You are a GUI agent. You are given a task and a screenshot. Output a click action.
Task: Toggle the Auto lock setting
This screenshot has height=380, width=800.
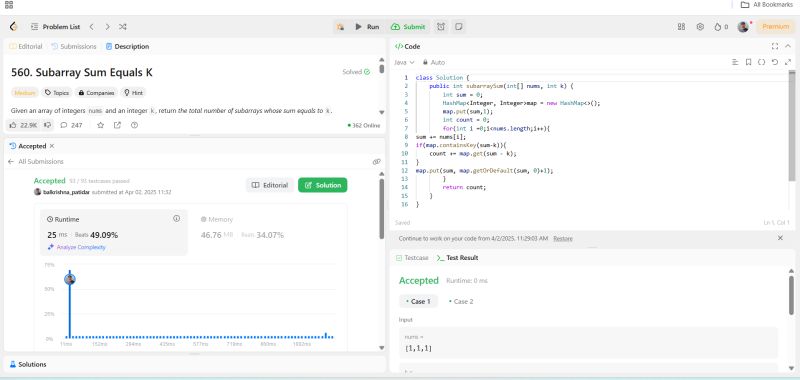434,62
